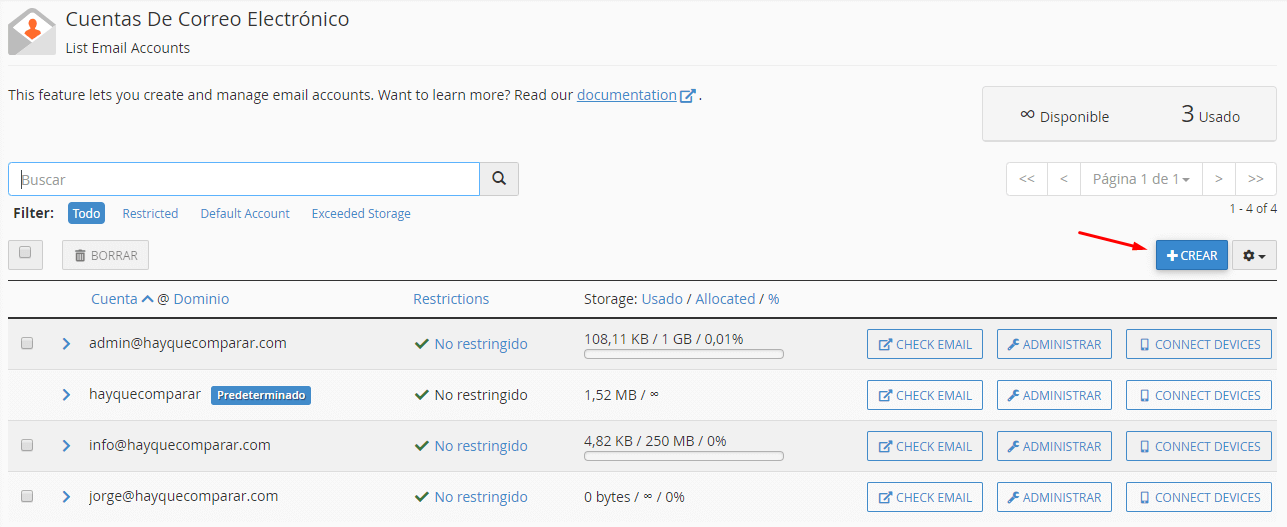The width and height of the screenshot is (1287, 527).
Task: Open the Página 1 de 1 dropdown
Action: coord(1141,179)
